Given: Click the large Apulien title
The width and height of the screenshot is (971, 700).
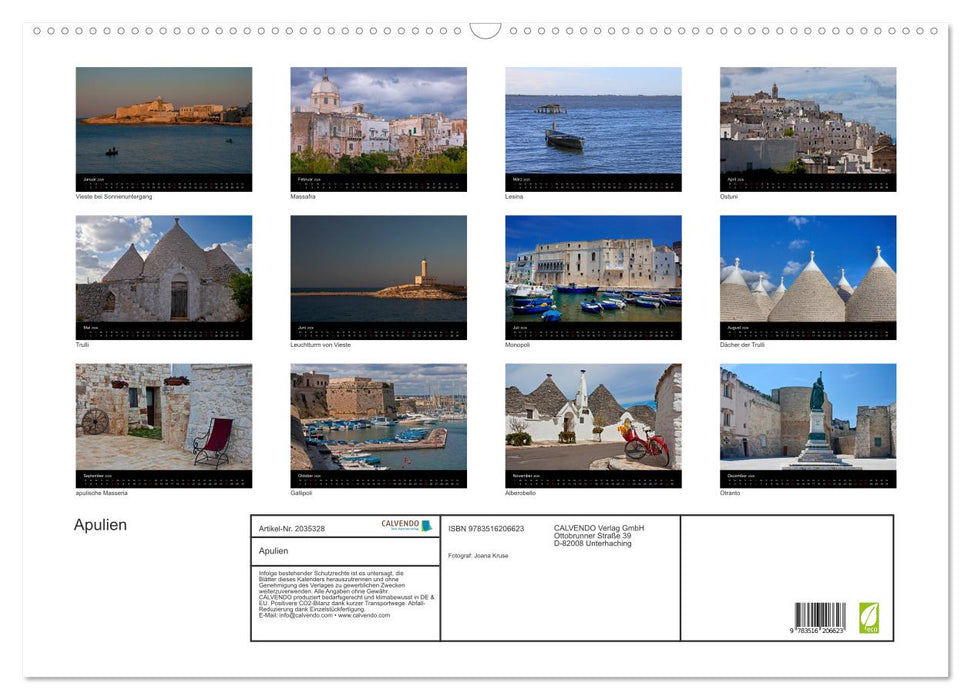Looking at the screenshot, I should click(x=100, y=525).
